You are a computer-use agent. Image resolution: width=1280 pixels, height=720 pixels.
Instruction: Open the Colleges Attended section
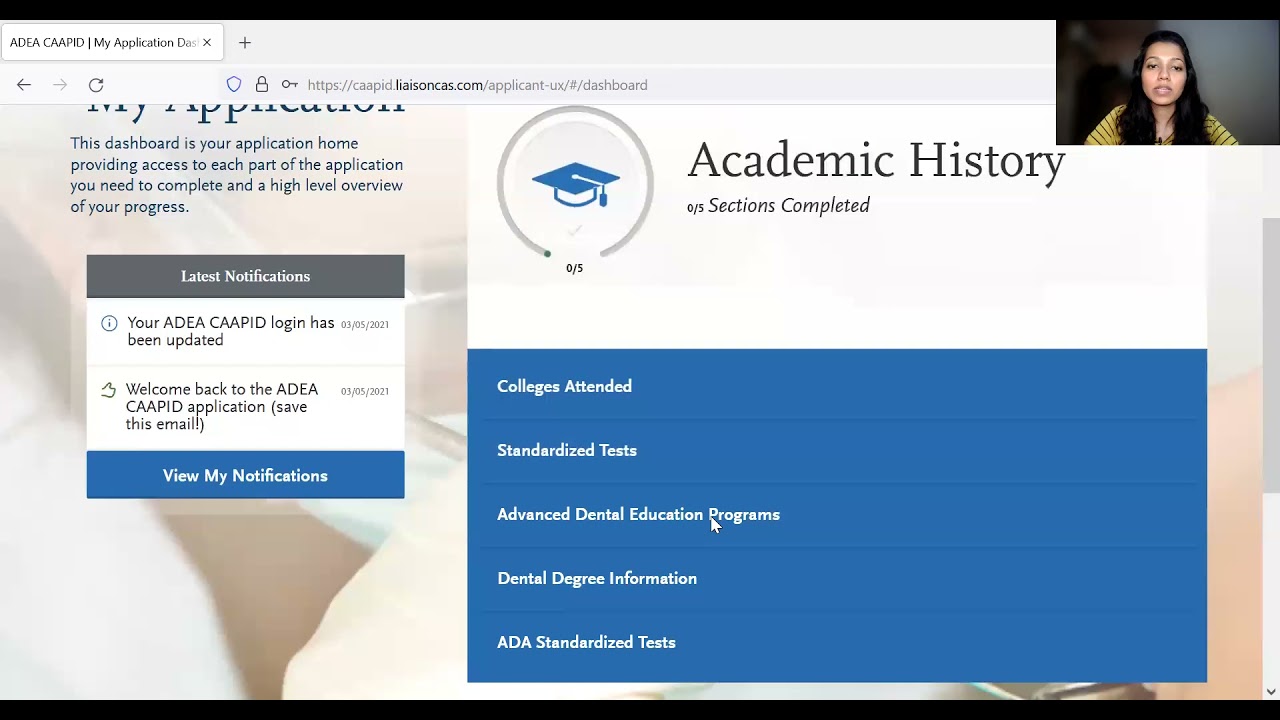(x=837, y=386)
